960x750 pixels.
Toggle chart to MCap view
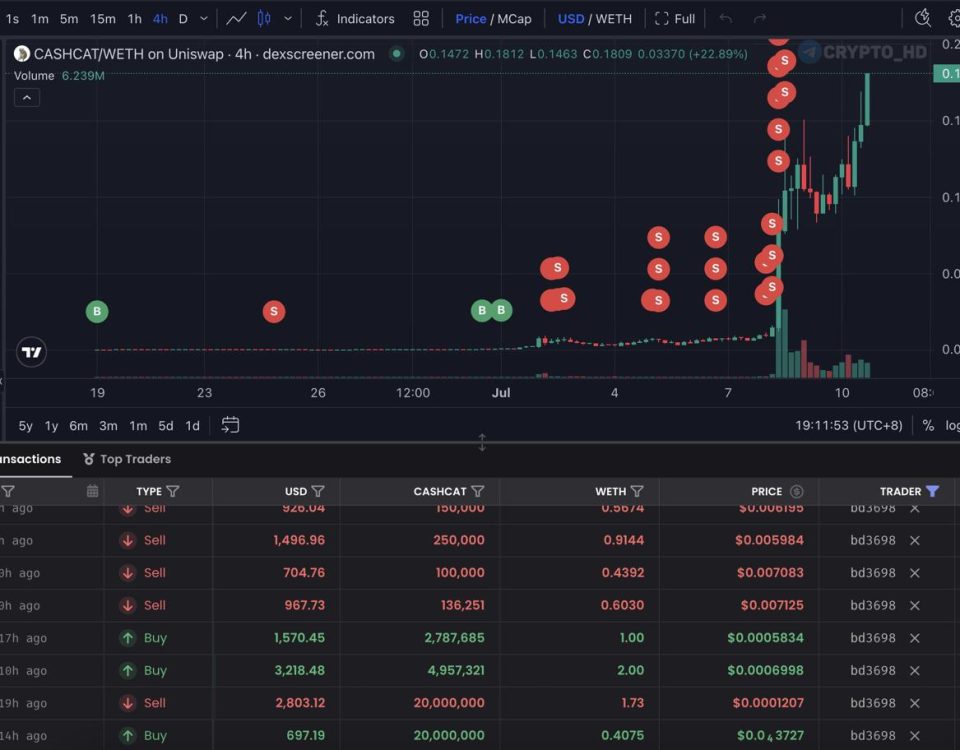(x=514, y=19)
